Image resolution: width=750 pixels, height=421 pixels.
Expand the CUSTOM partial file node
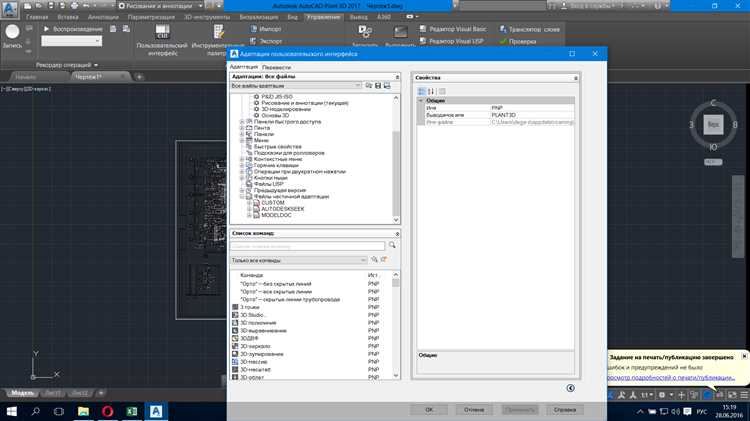[249, 203]
